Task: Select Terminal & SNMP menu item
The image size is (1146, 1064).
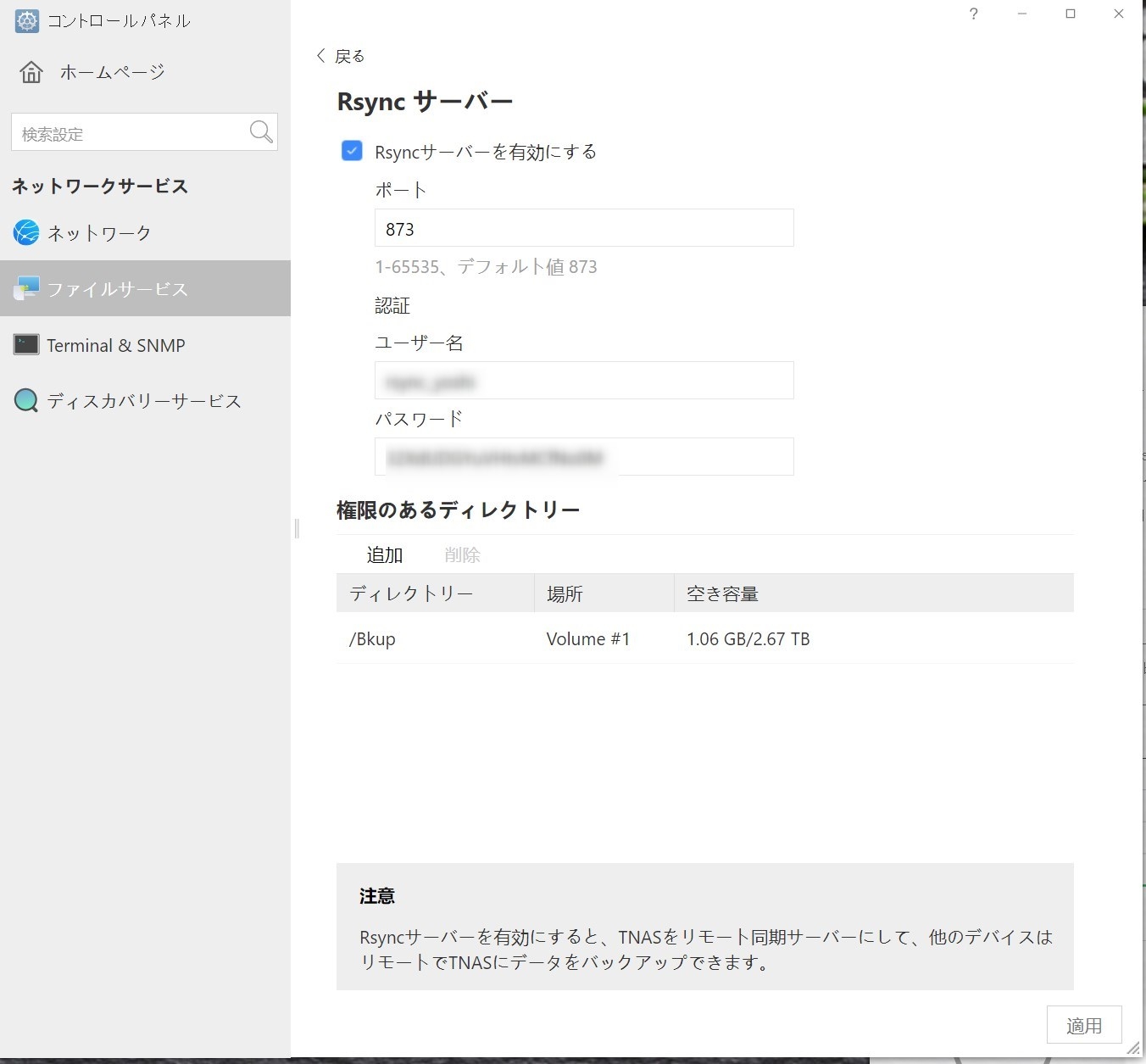Action: pos(116,346)
